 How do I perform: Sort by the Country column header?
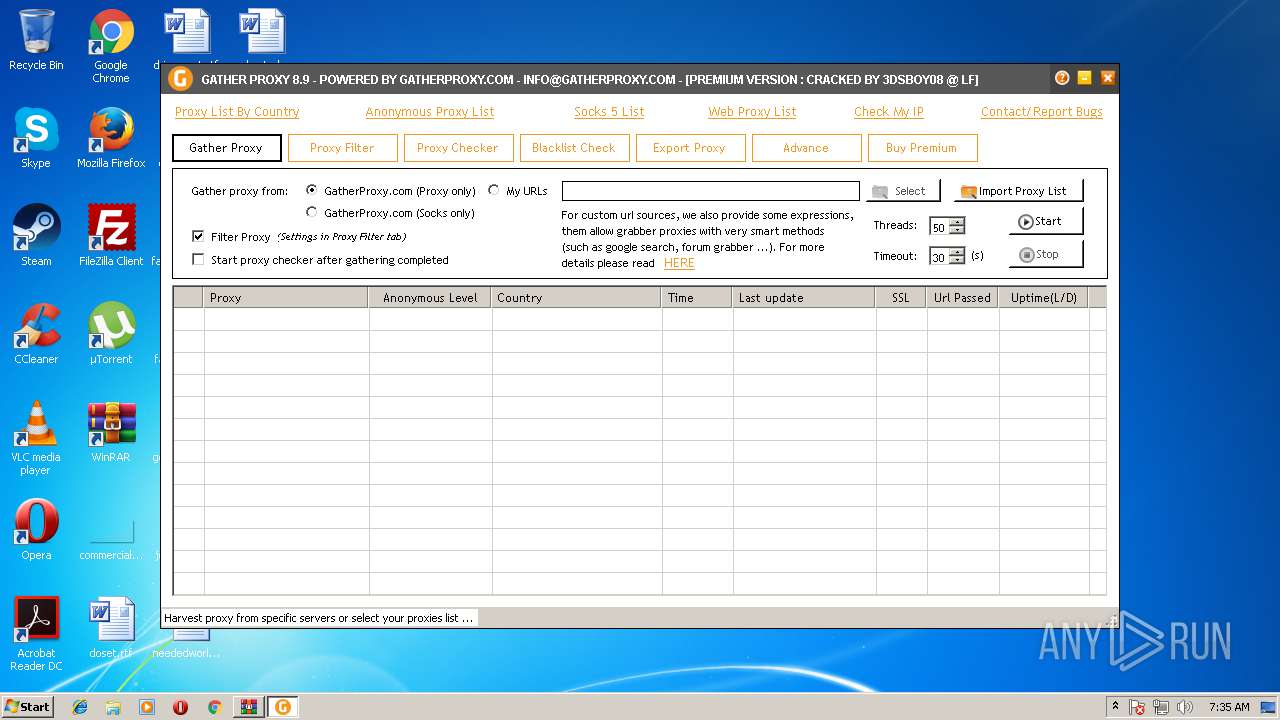(x=576, y=297)
